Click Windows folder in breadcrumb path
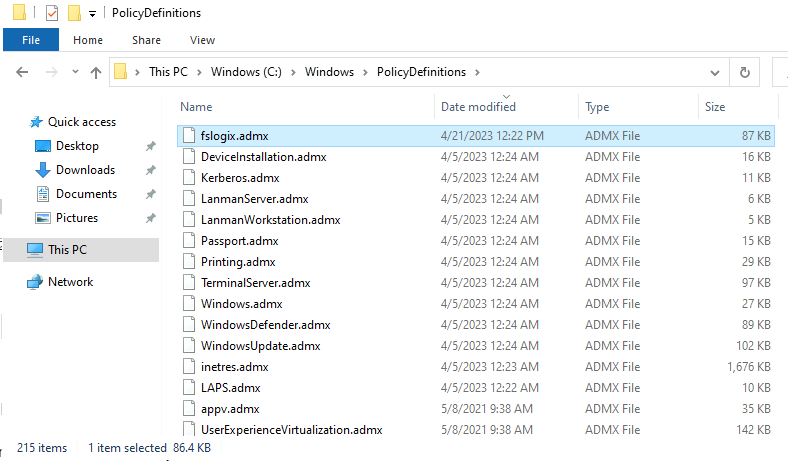 (x=329, y=72)
